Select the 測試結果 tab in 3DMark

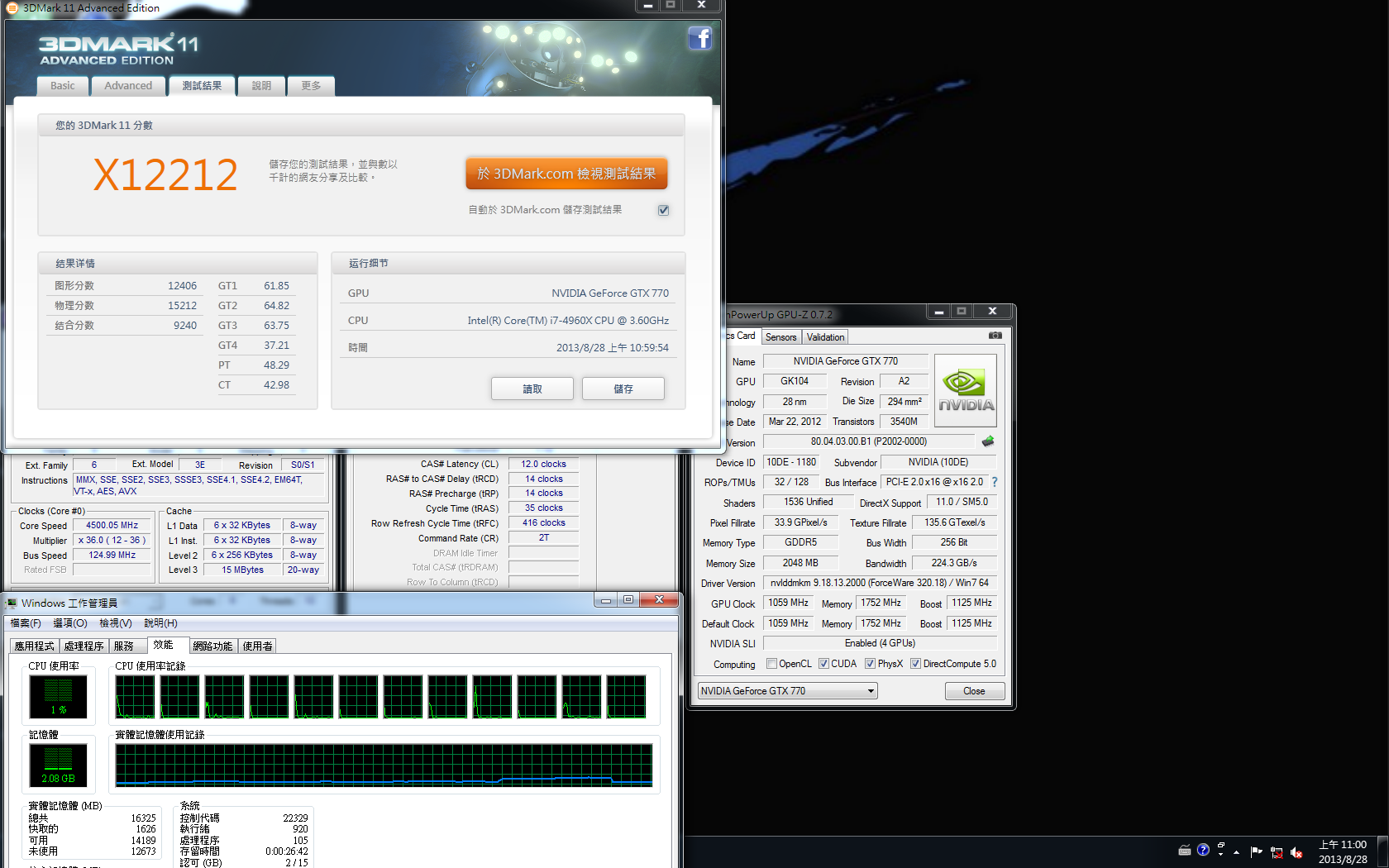pyautogui.click(x=202, y=86)
